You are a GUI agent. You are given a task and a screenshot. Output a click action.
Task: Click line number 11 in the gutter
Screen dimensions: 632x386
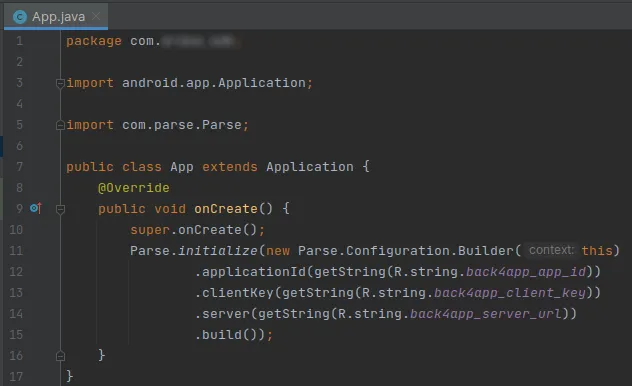click(16, 251)
